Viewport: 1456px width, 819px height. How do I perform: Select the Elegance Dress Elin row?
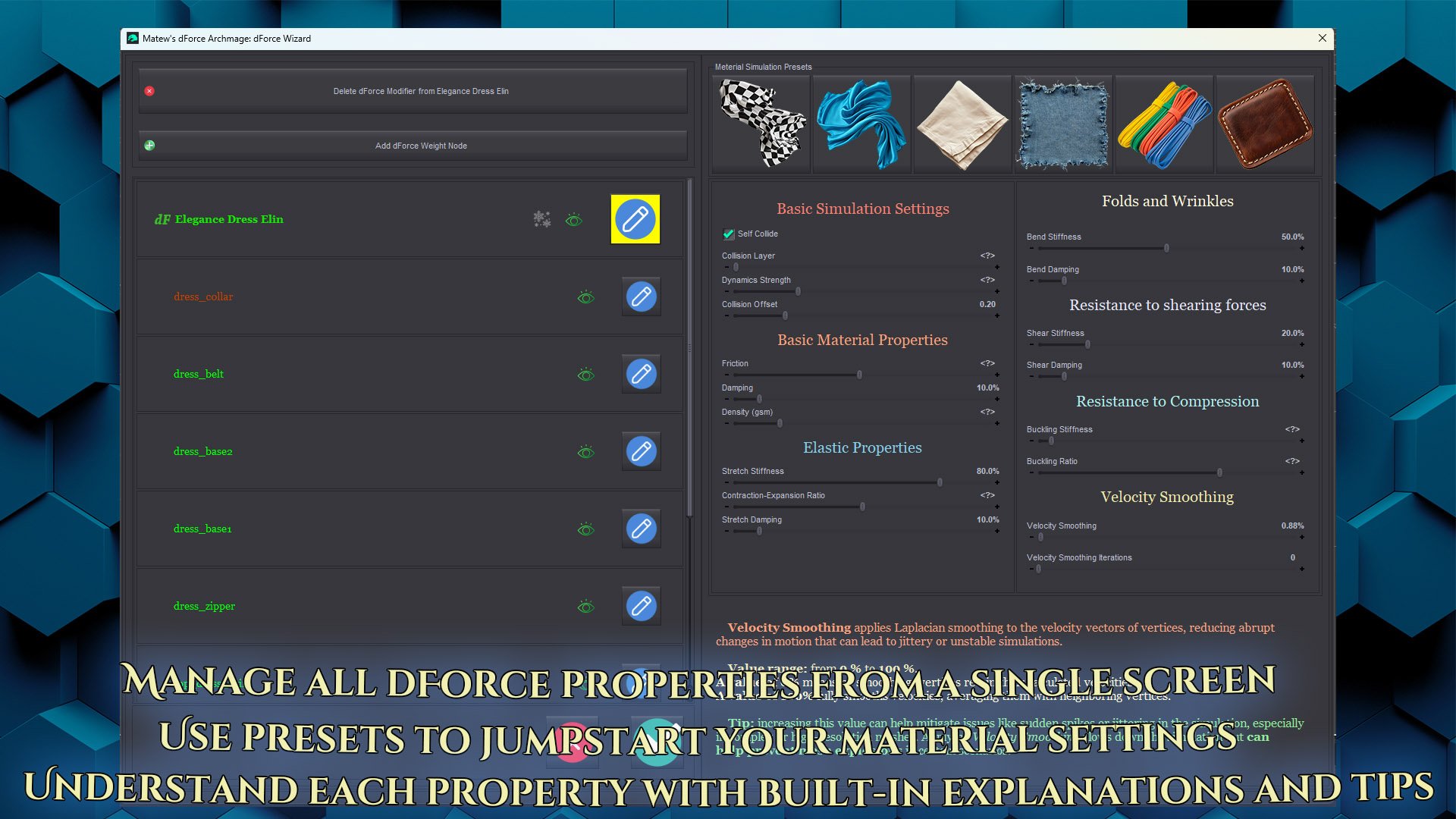point(409,219)
